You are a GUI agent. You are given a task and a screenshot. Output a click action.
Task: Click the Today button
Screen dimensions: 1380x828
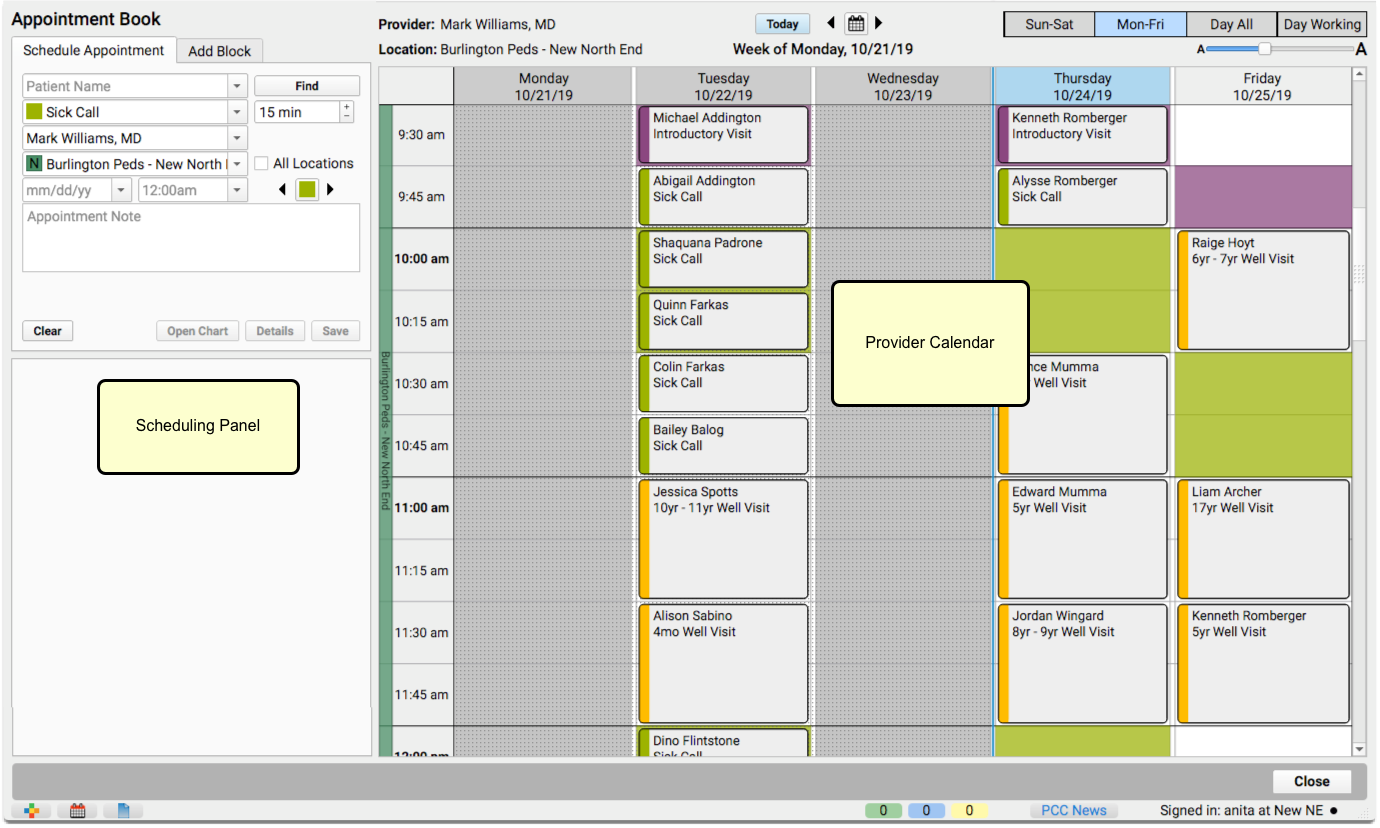coord(783,24)
